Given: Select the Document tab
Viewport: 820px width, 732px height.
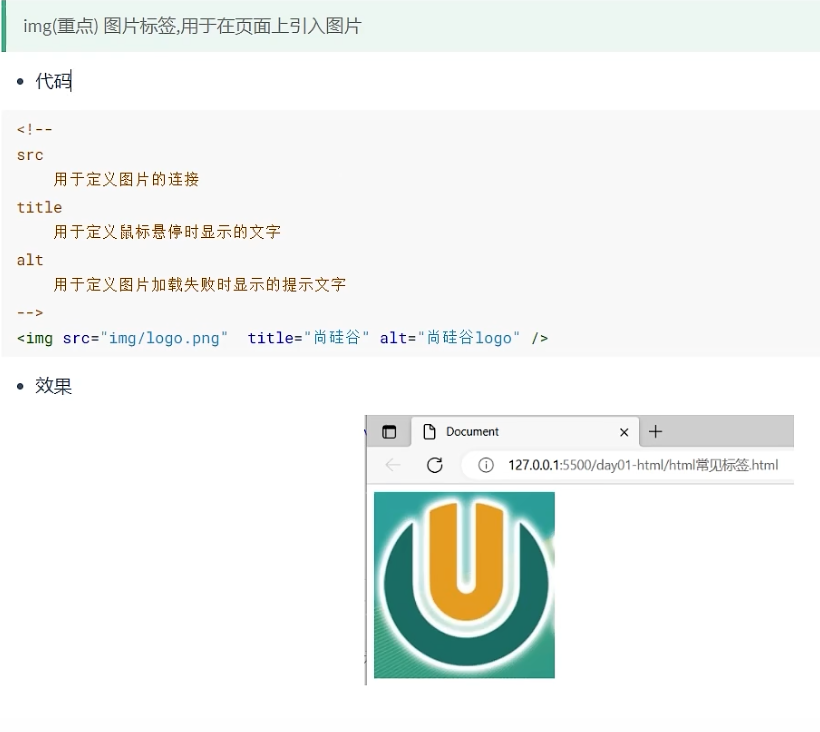Looking at the screenshot, I should (525, 432).
